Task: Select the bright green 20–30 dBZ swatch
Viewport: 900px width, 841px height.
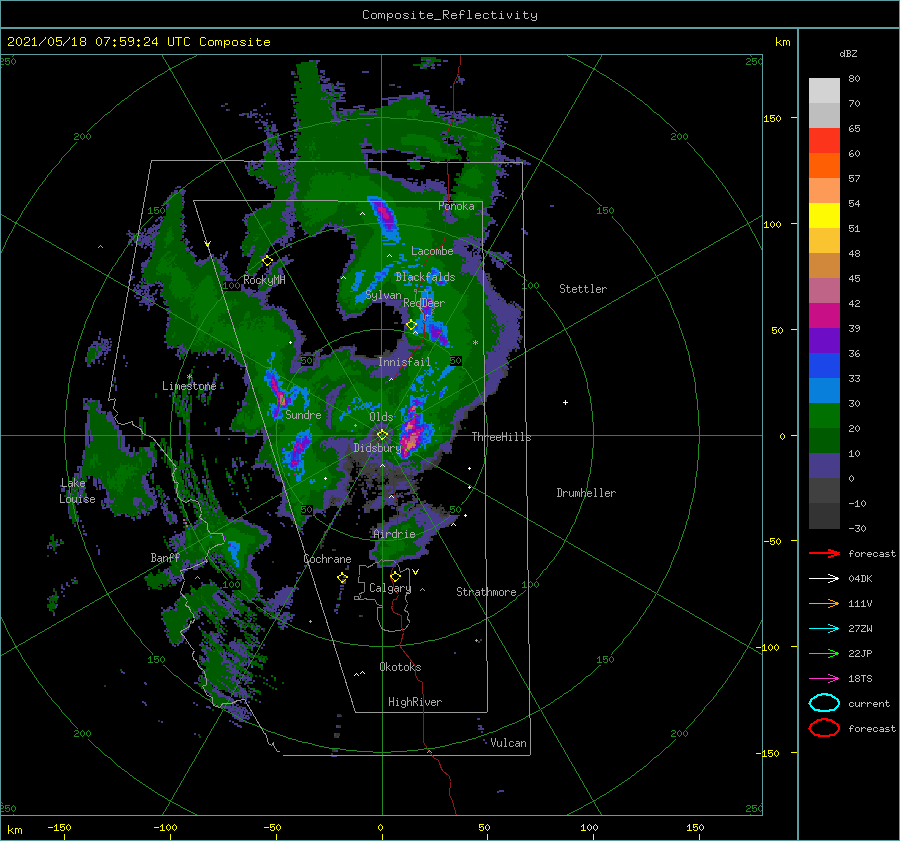Action: point(824,416)
